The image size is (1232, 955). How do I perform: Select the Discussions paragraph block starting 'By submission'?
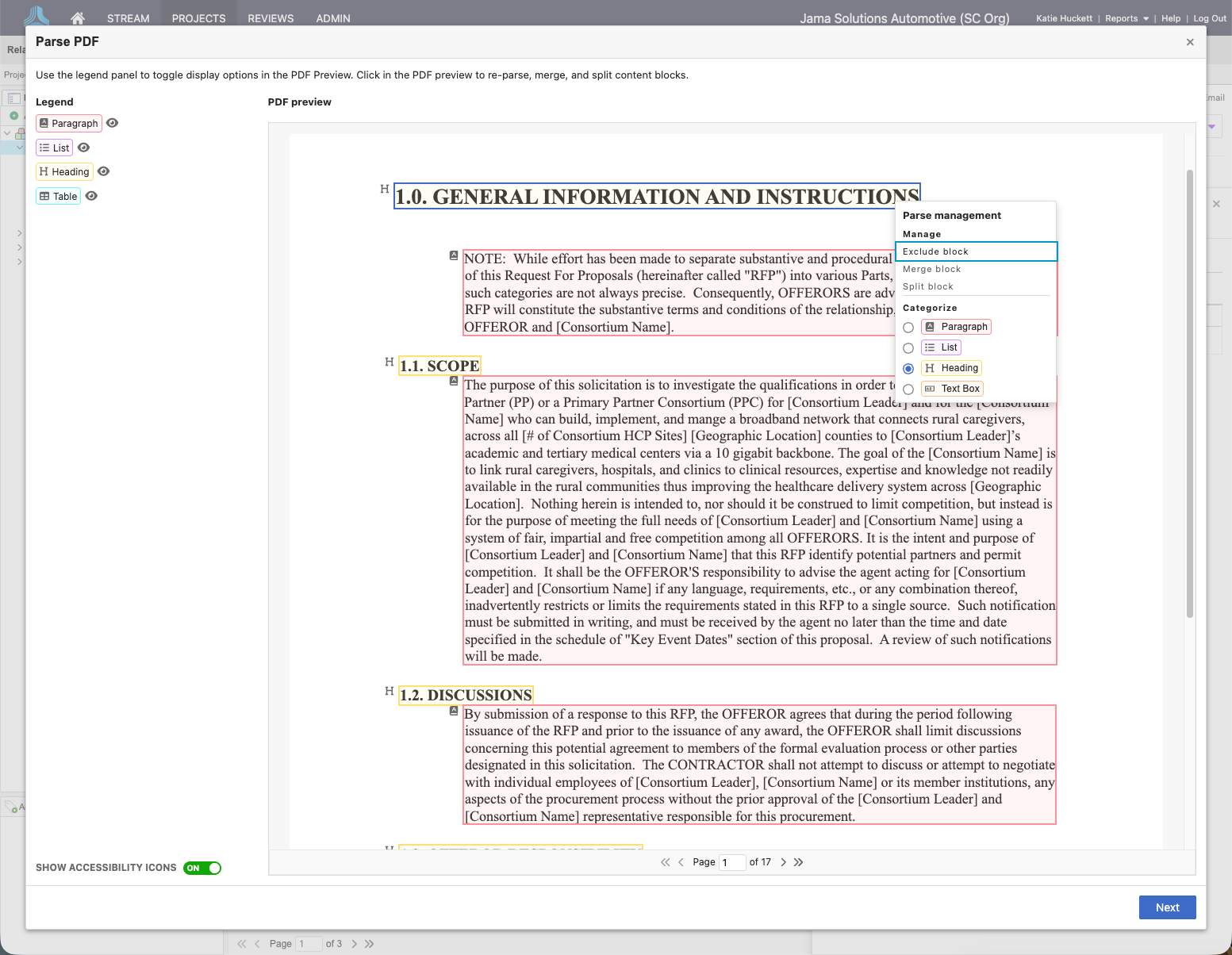click(x=759, y=765)
